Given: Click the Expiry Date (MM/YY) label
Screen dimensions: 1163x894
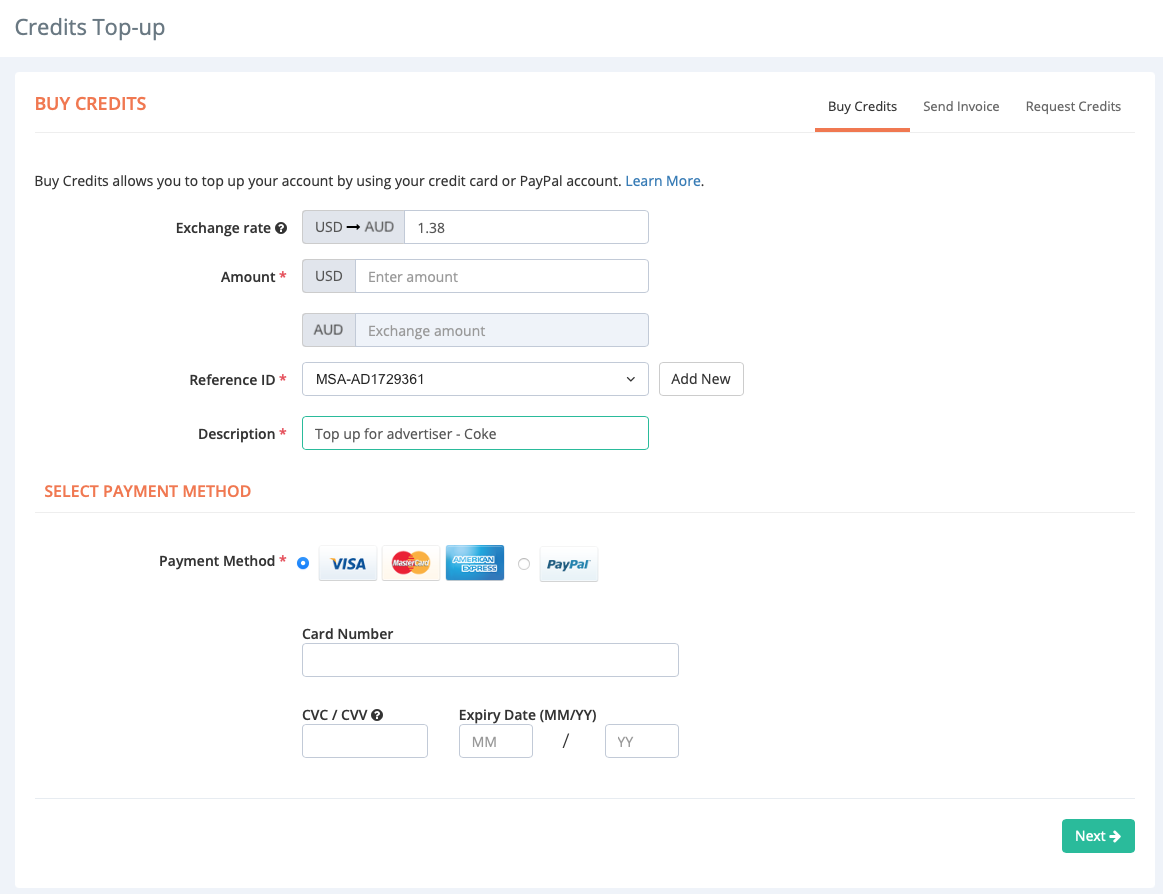Looking at the screenshot, I should point(527,715).
